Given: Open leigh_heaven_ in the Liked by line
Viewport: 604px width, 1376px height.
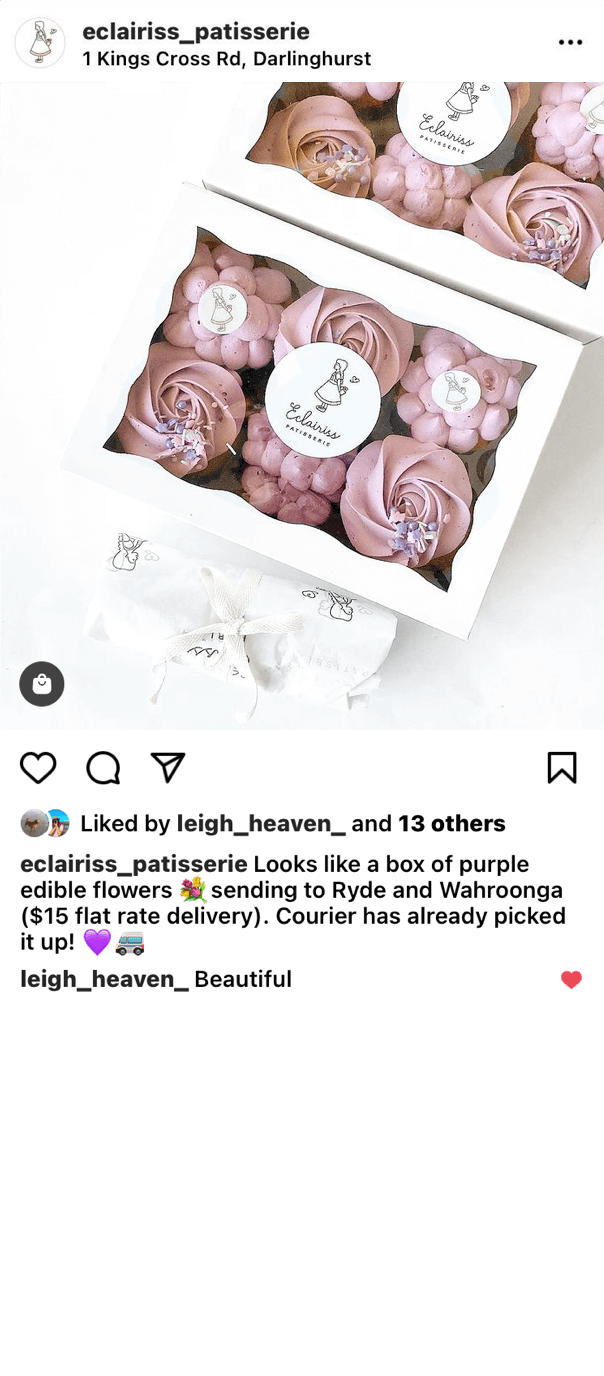Looking at the screenshot, I should pyautogui.click(x=261, y=824).
